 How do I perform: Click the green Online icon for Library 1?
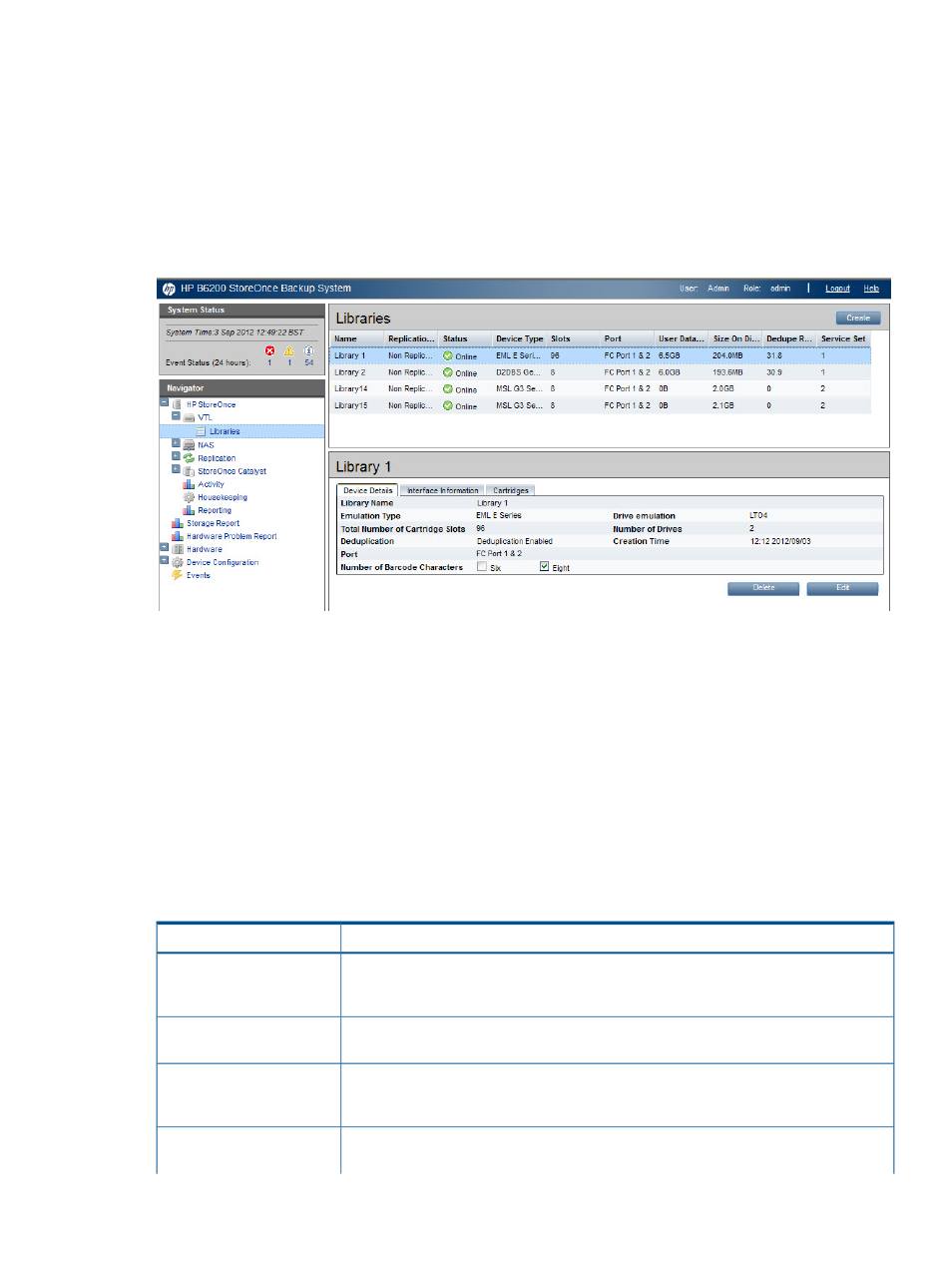coord(448,355)
